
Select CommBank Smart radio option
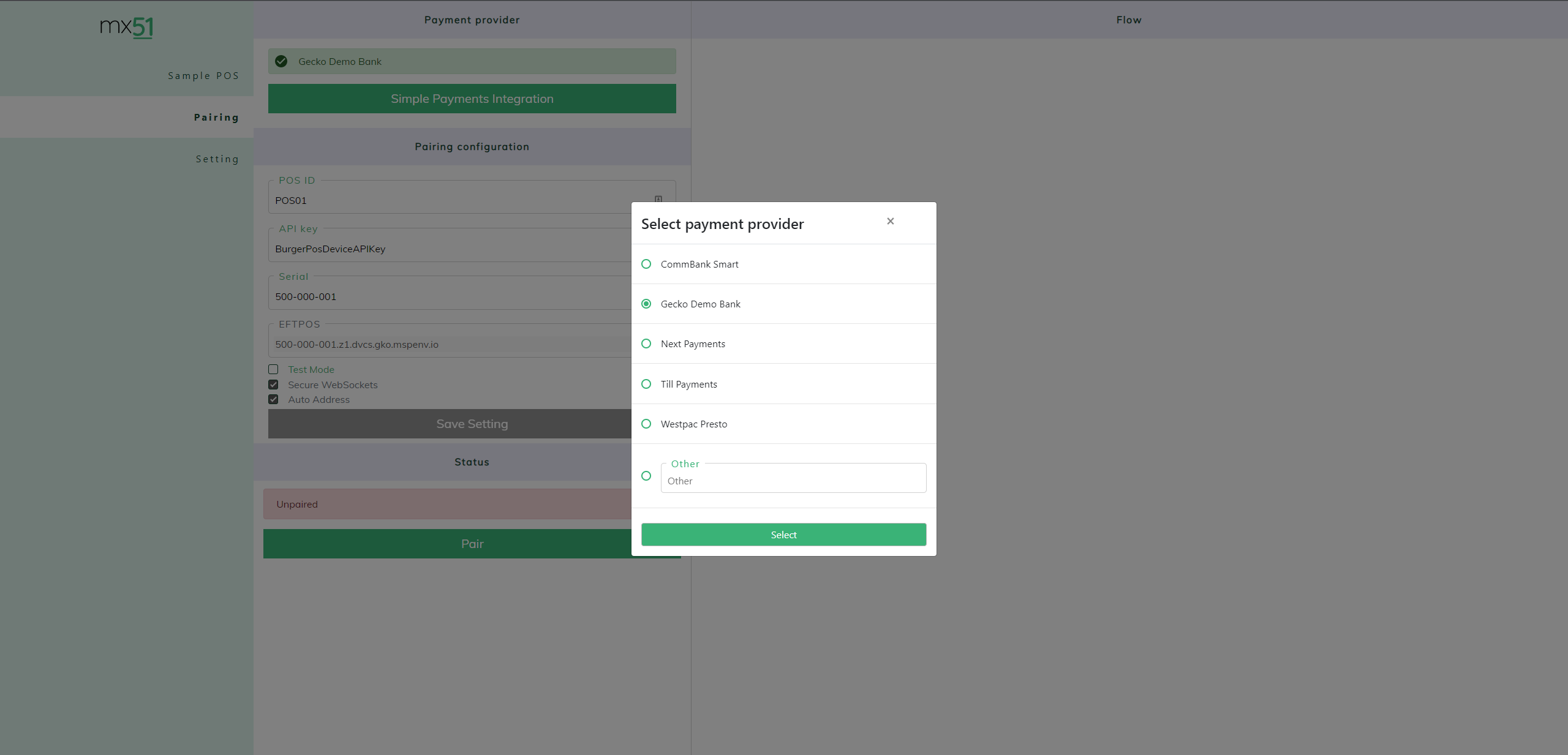(x=646, y=264)
